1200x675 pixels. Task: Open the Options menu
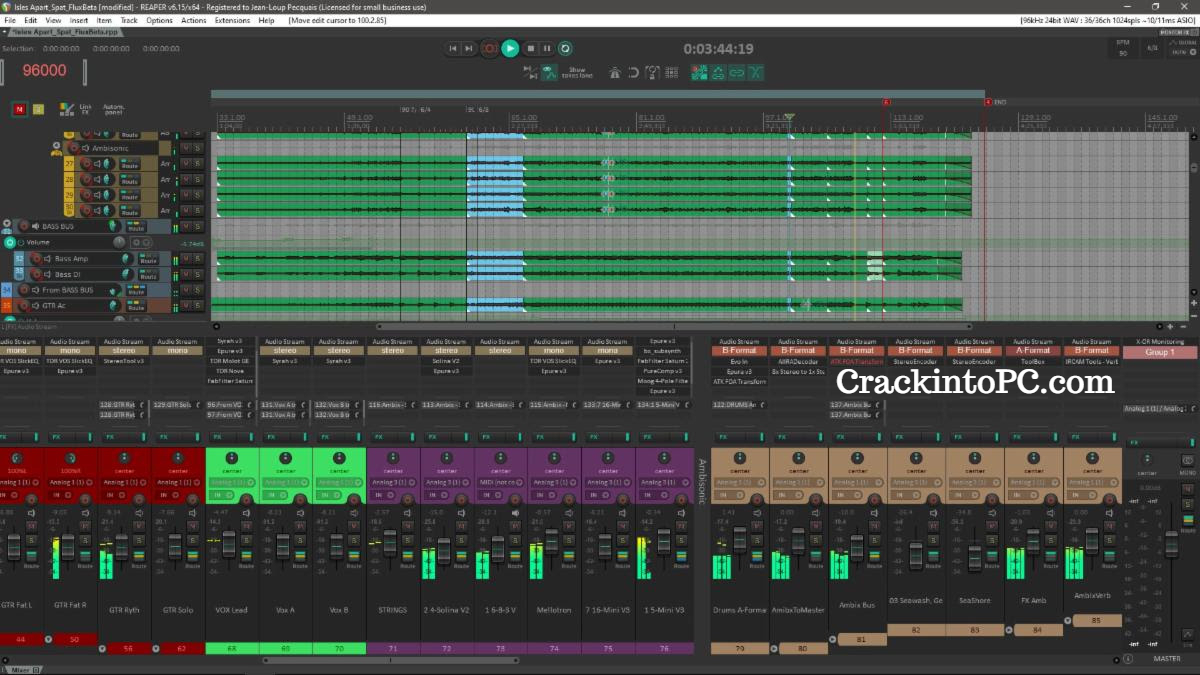[159, 20]
